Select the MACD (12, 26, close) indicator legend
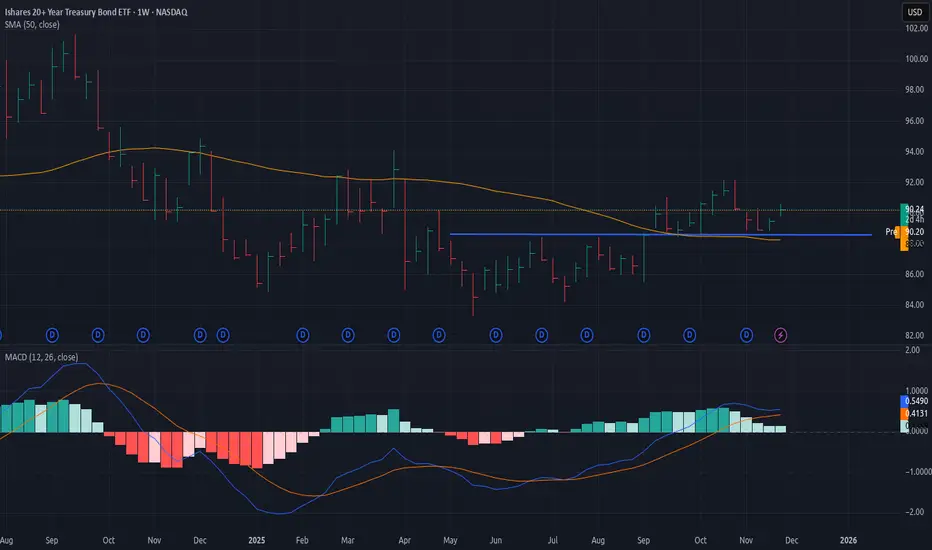 42,357
